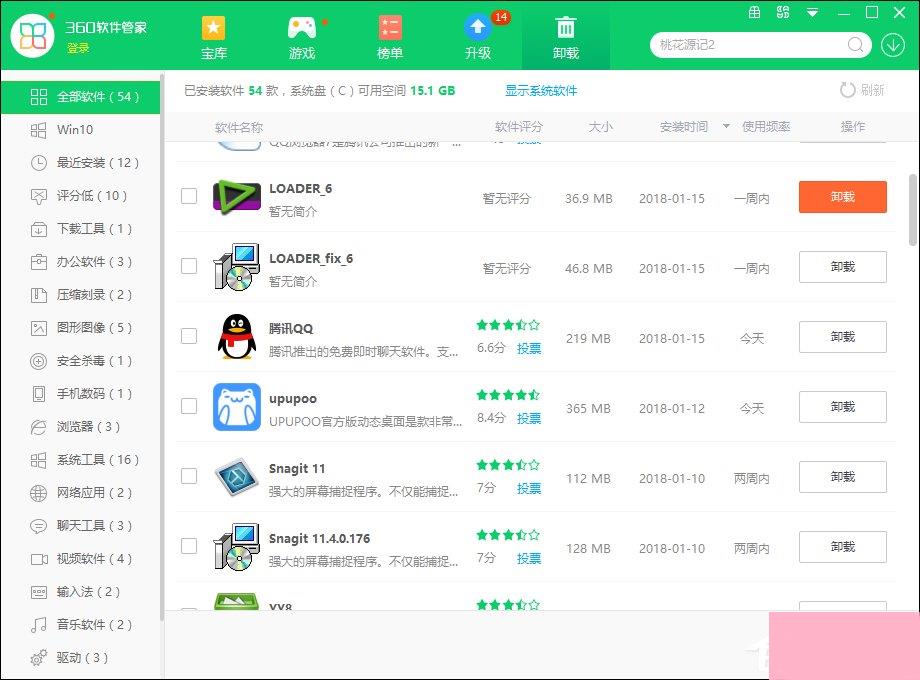Select the 输入法 (2) category
Viewport: 920px width, 680px height.
coord(80,591)
